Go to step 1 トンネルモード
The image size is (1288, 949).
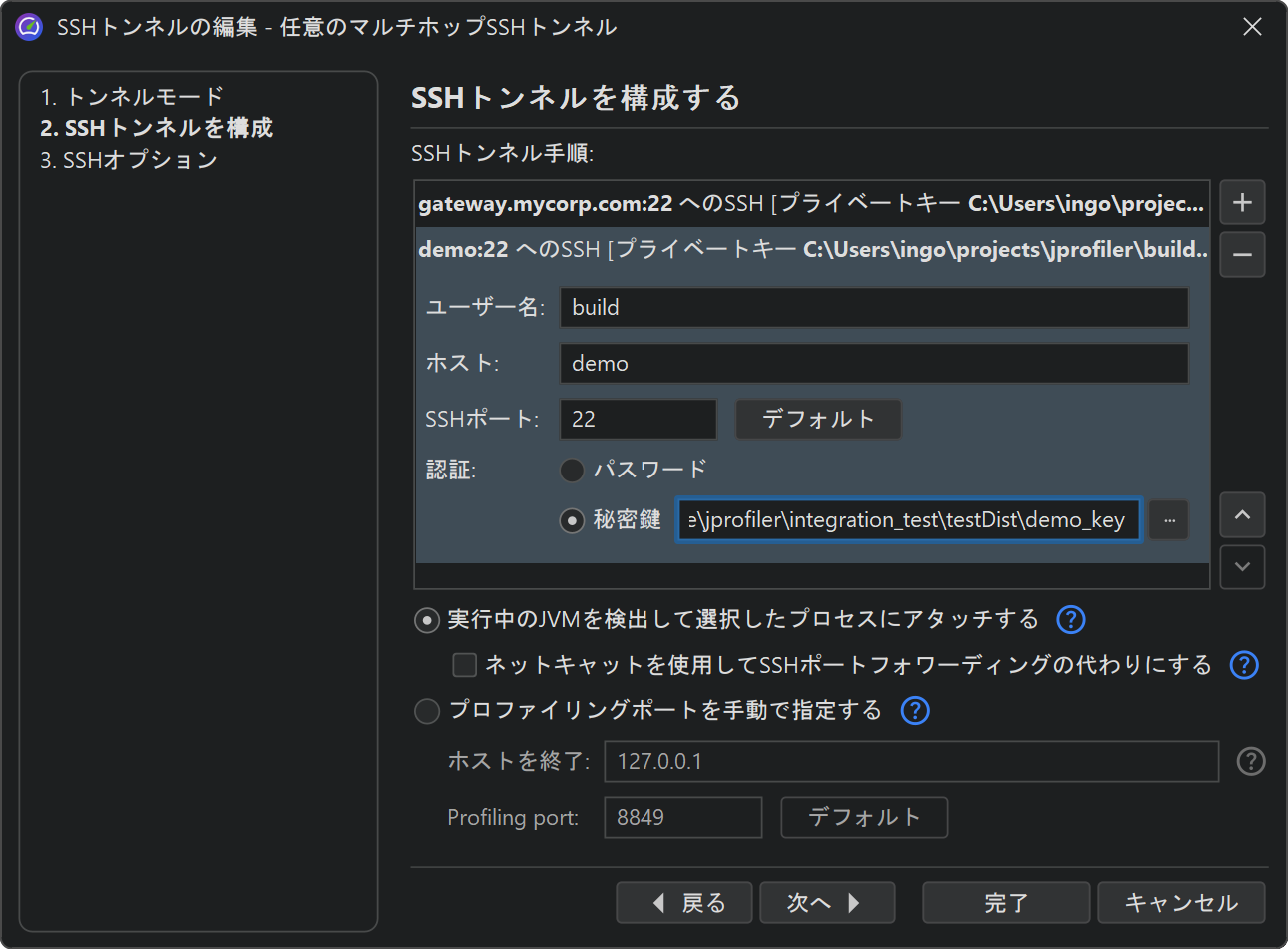click(132, 97)
